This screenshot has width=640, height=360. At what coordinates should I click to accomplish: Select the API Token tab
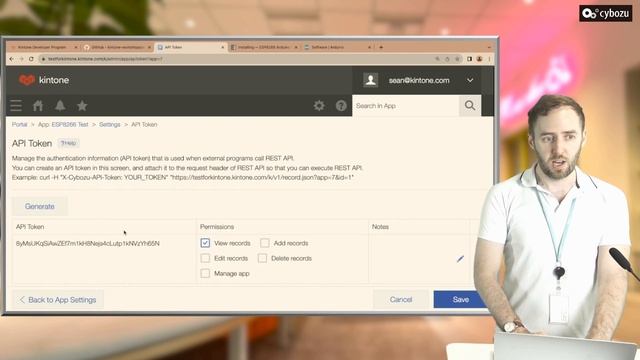[190, 47]
